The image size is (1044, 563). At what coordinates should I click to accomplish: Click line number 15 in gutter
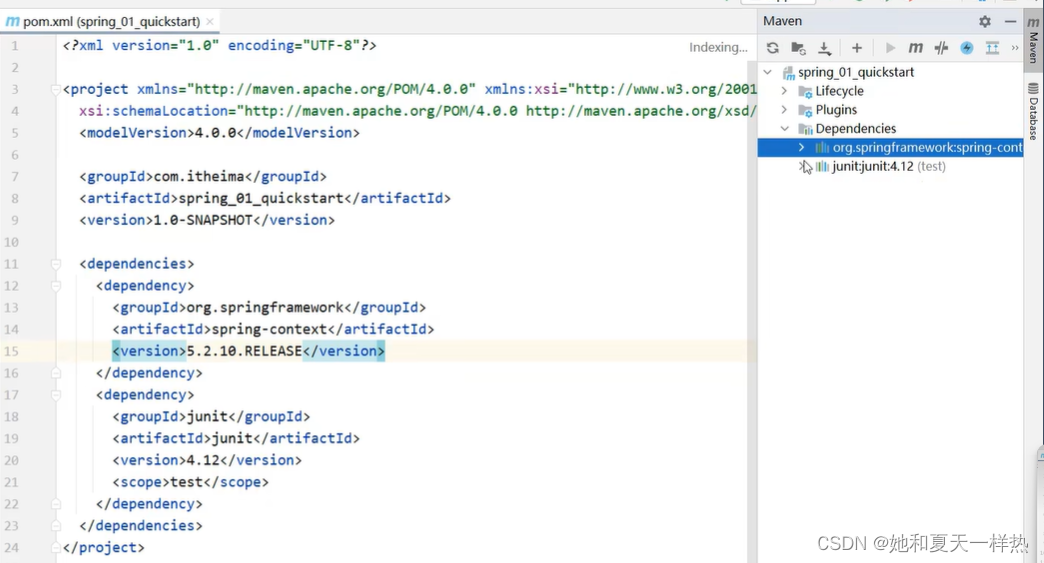[x=11, y=351]
